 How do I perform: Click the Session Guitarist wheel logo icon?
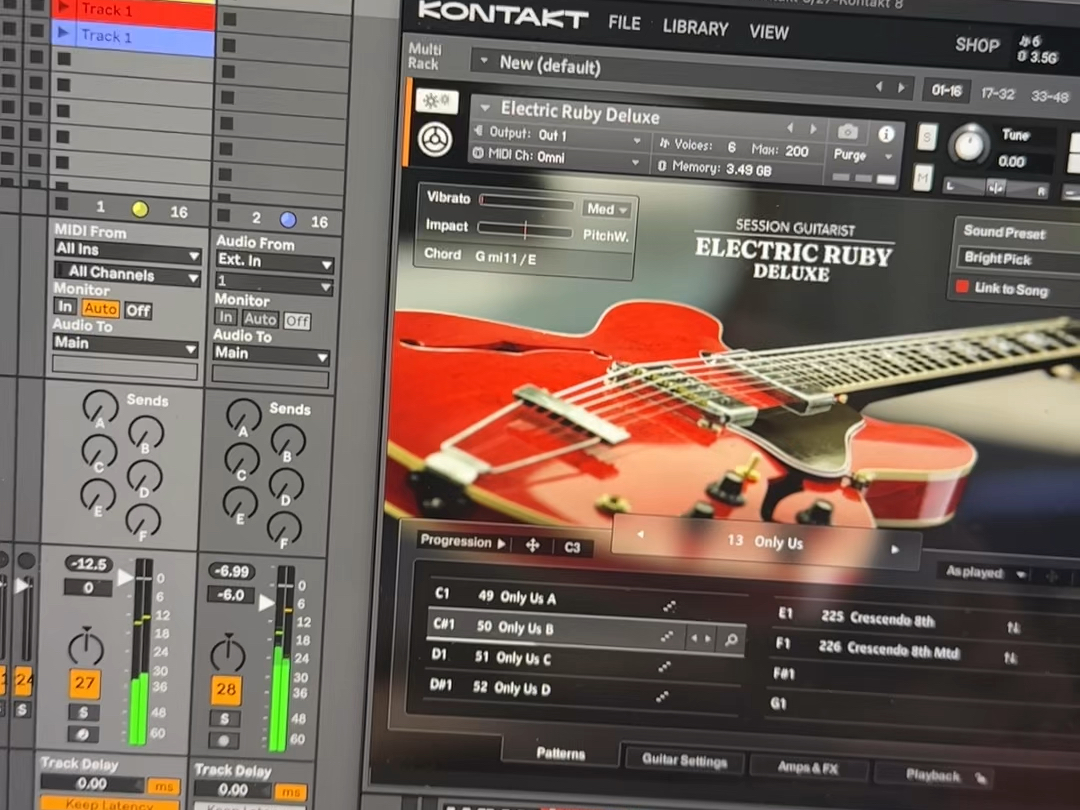point(435,140)
